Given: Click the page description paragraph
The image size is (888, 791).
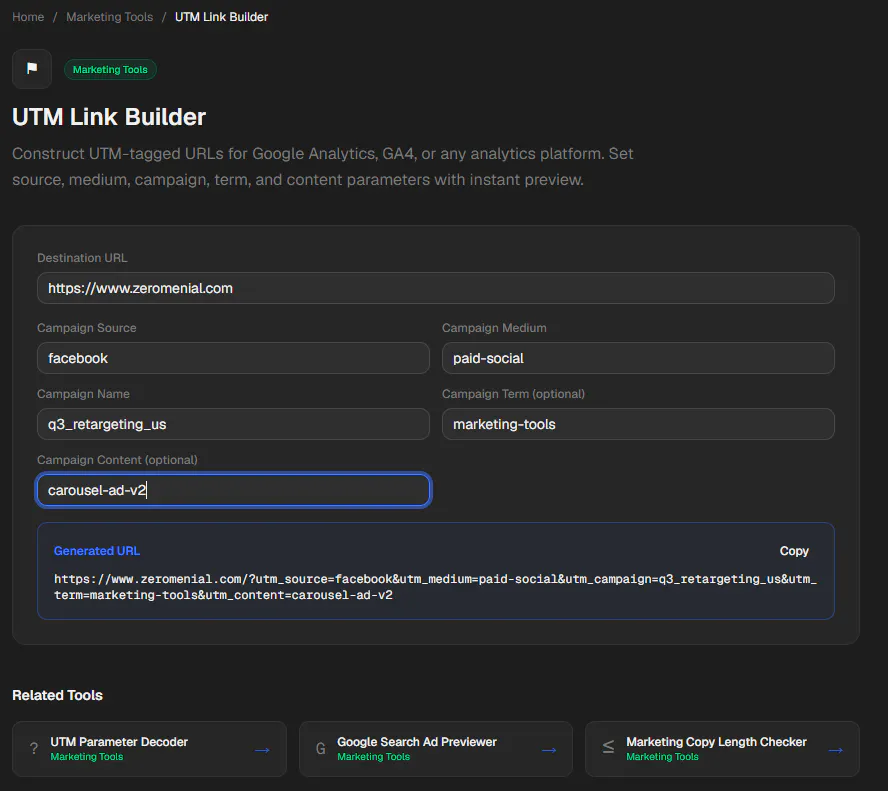Looking at the screenshot, I should 323,166.
